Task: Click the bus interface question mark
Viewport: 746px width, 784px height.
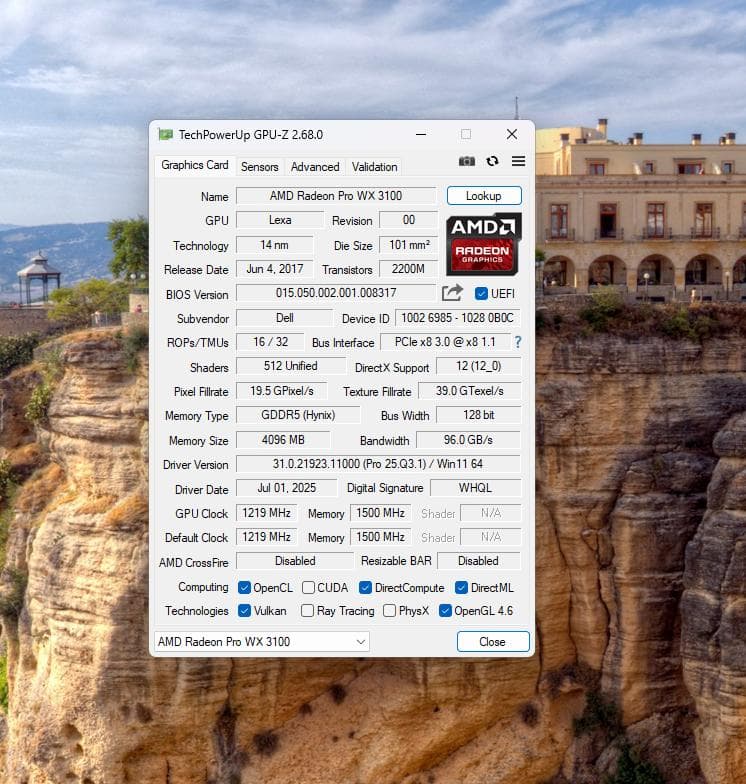Action: point(518,342)
